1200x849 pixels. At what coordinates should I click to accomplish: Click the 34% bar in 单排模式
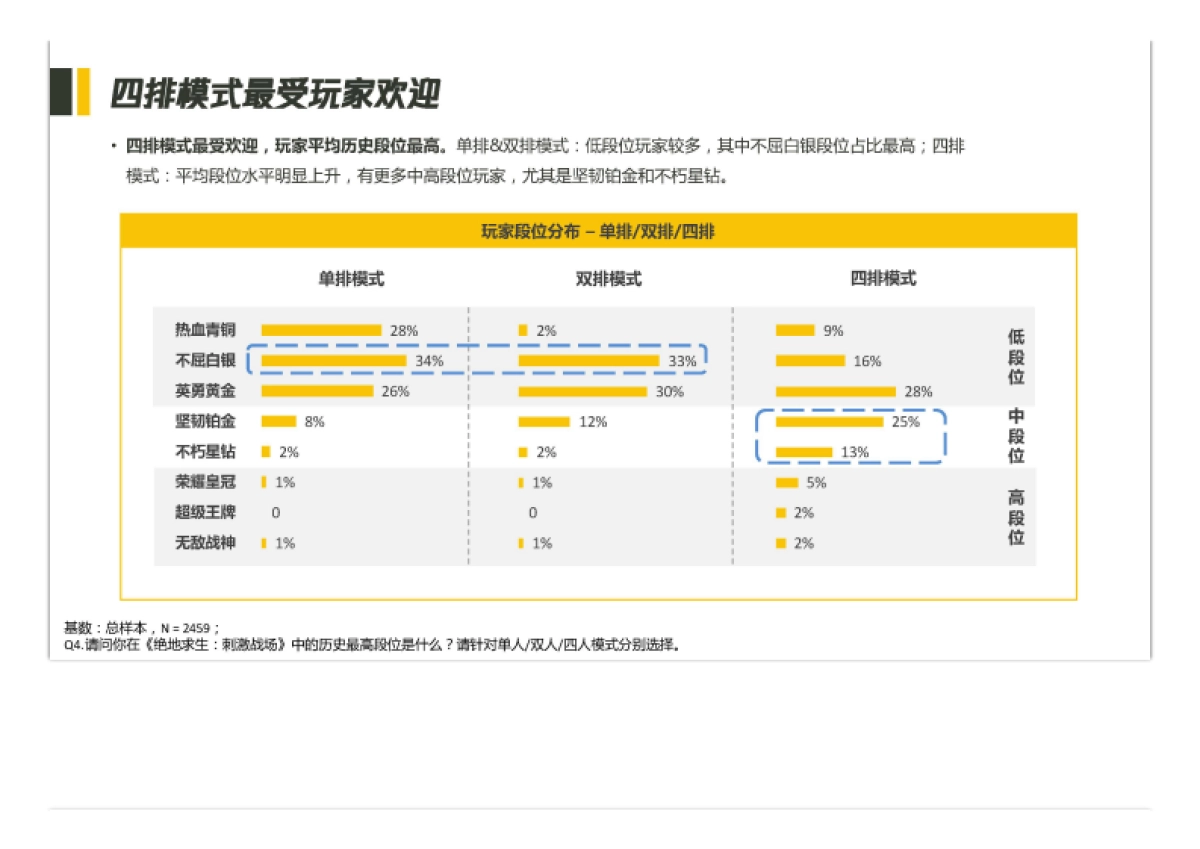tap(333, 360)
